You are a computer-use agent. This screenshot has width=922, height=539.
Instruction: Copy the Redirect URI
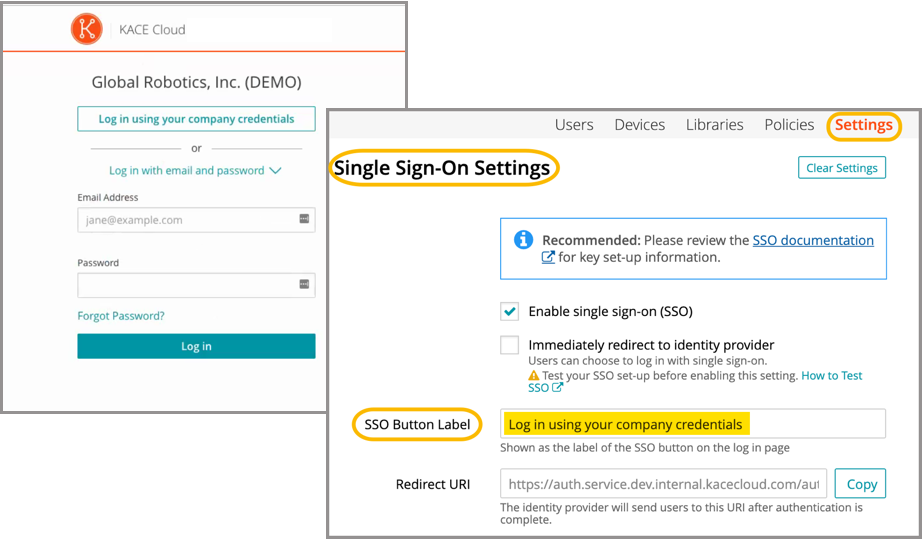[x=861, y=484]
